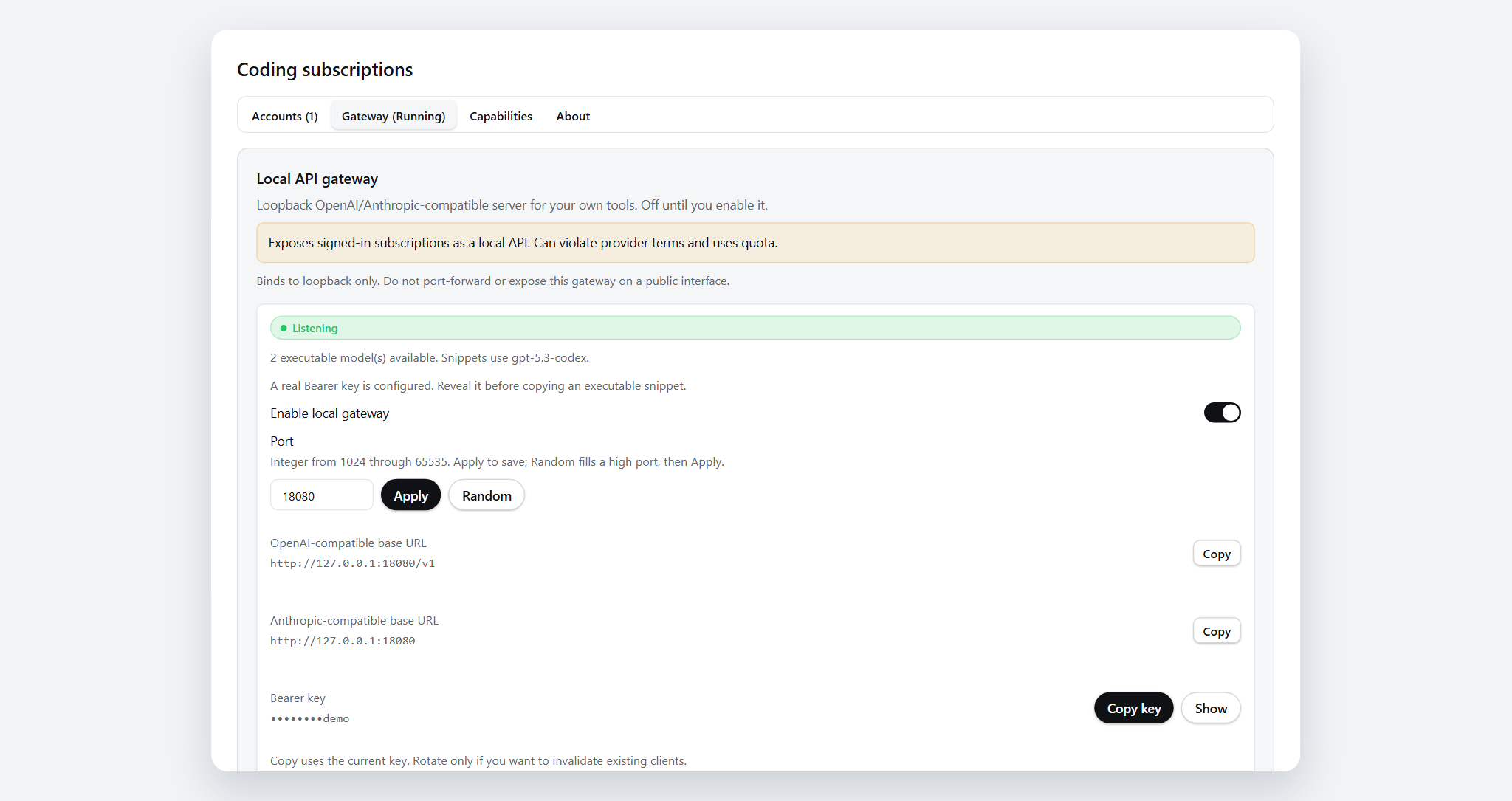Viewport: 1512px width, 801px height.
Task: Click the http://127.0.0.1:18080/v1 URL text
Action: pyautogui.click(x=352, y=563)
